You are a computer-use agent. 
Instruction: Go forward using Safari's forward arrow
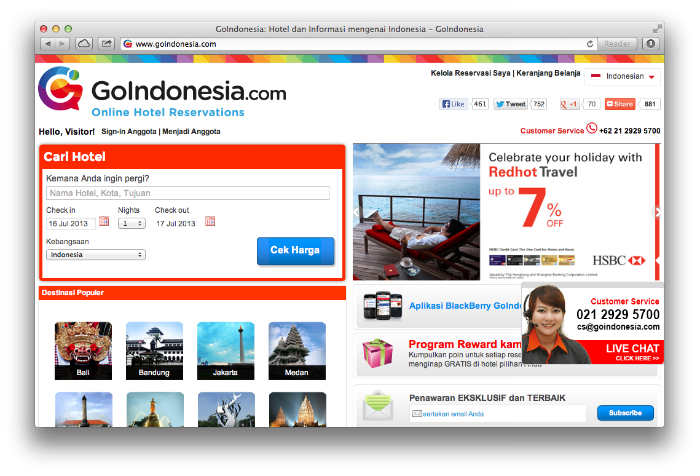[62, 44]
